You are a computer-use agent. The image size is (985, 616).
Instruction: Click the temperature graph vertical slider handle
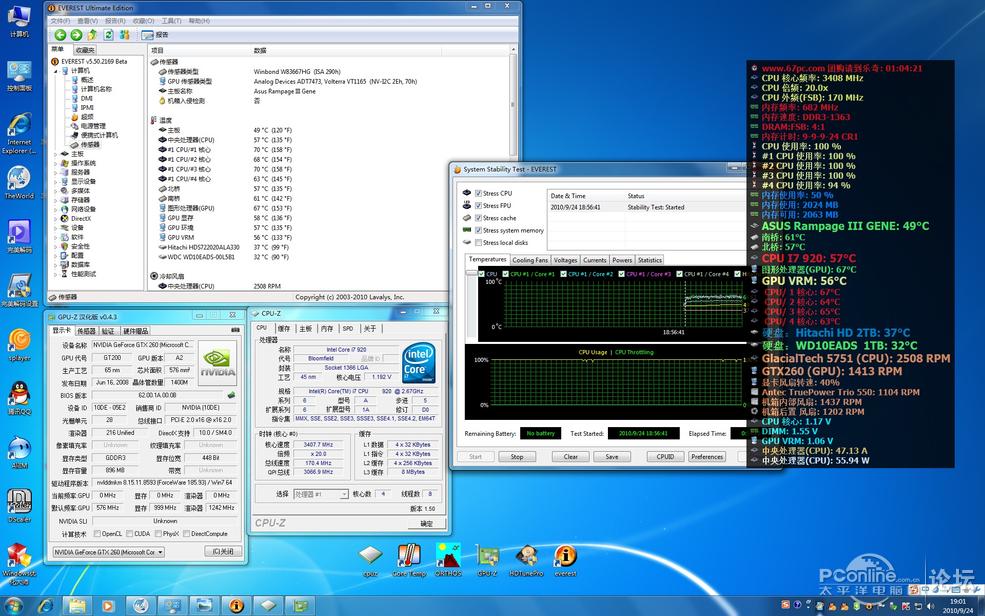(471, 273)
